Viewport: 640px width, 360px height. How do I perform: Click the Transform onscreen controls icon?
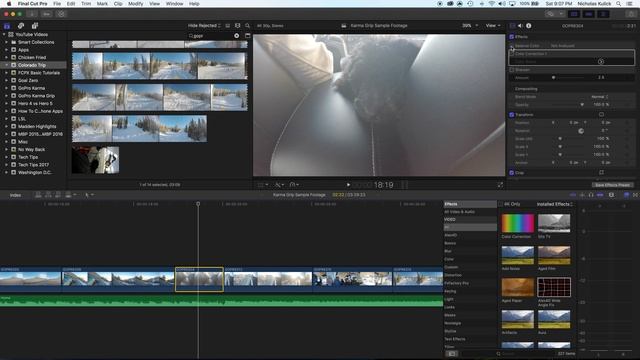[601, 115]
